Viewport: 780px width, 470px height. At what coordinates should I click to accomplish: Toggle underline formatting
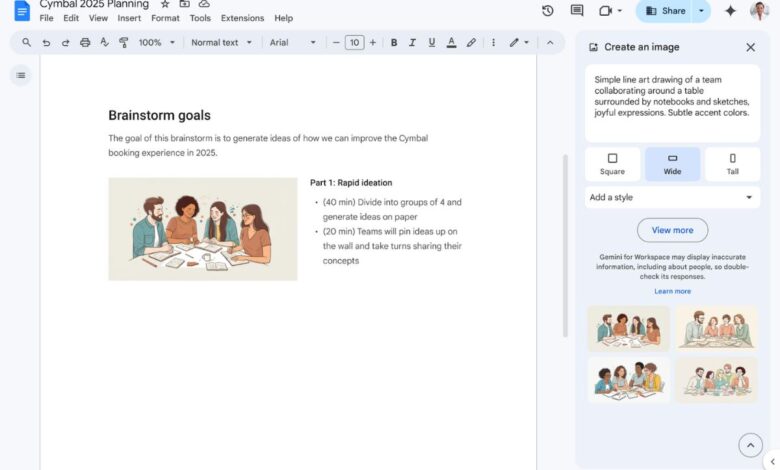[x=432, y=43]
